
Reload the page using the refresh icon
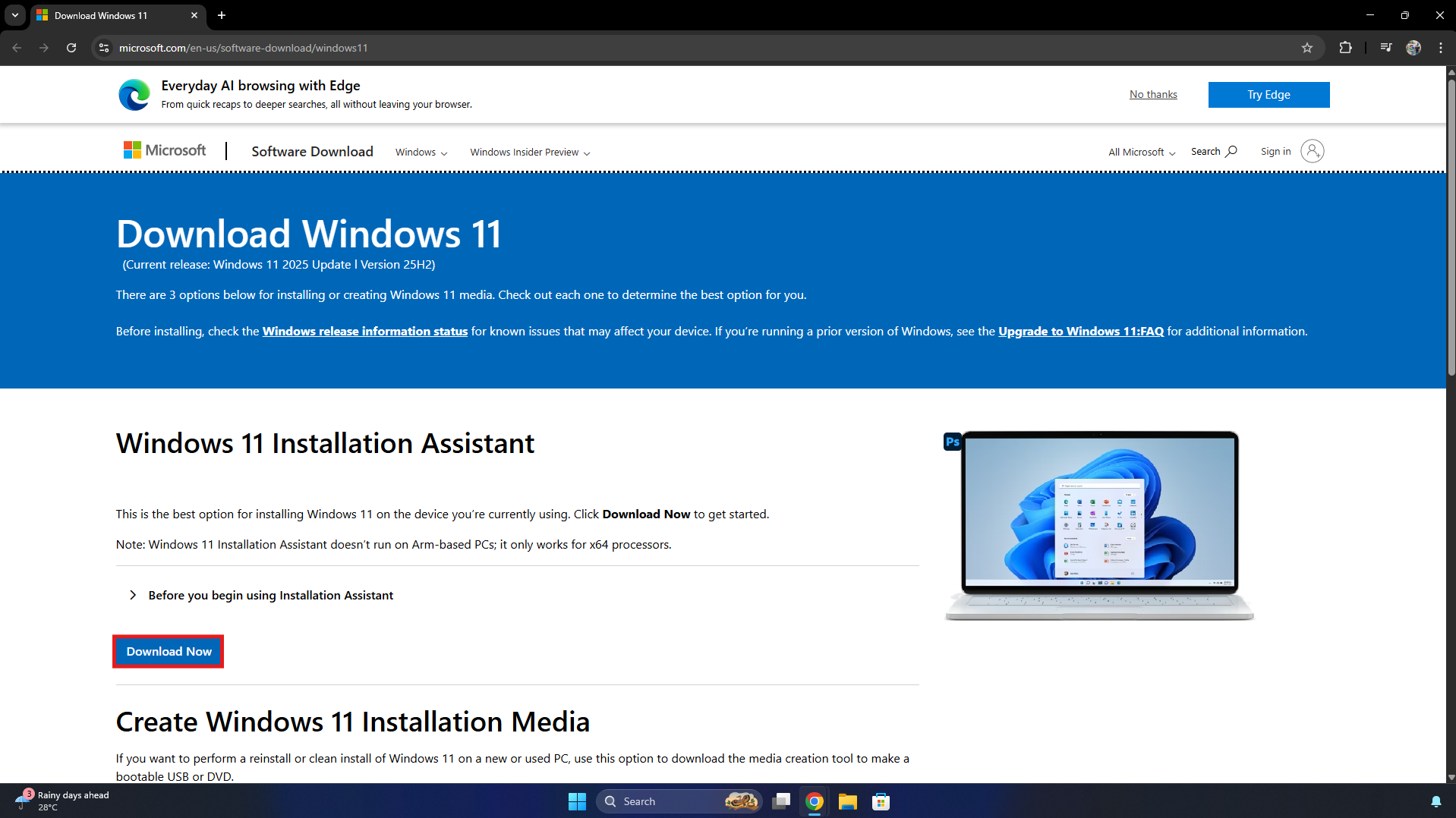pos(71,47)
